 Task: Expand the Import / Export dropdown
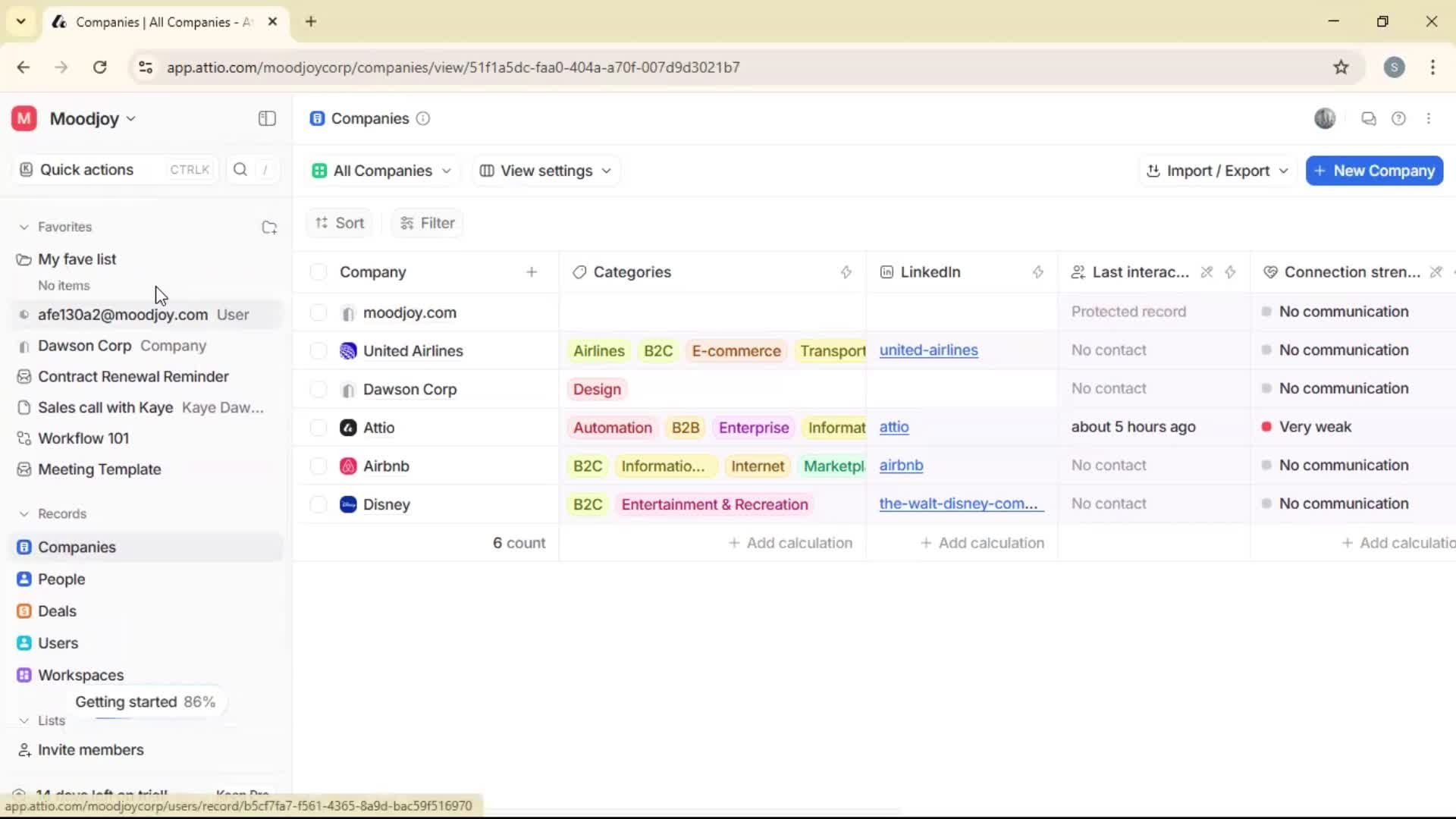point(1216,171)
